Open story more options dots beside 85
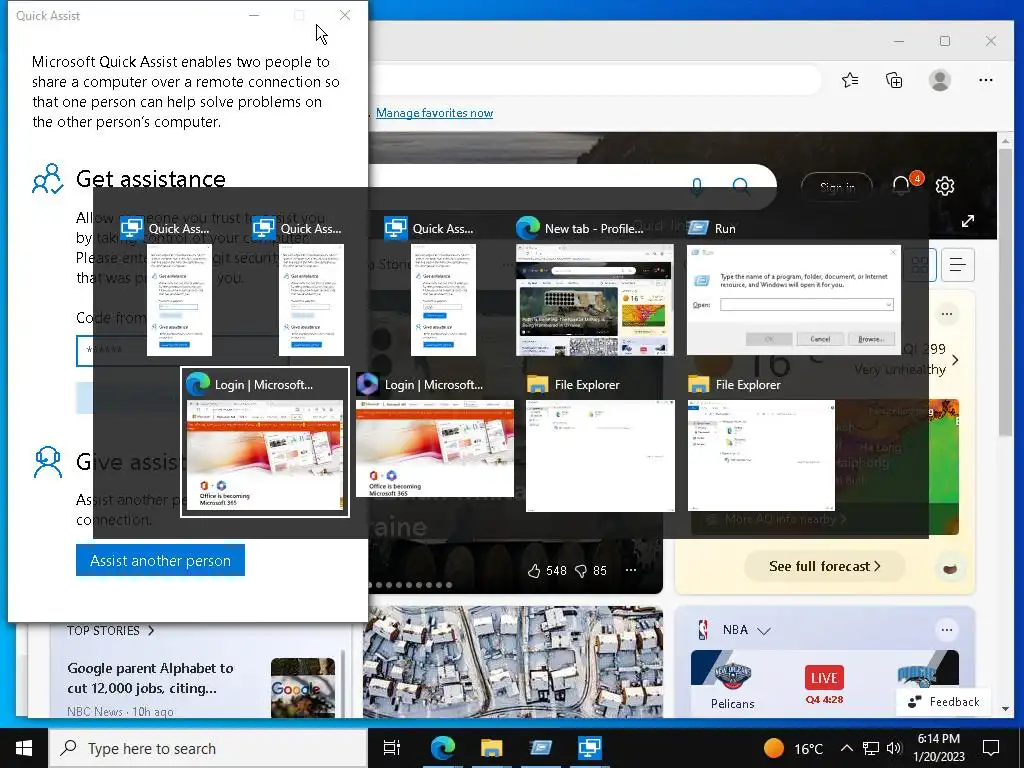This screenshot has width=1024, height=768. 631,570
